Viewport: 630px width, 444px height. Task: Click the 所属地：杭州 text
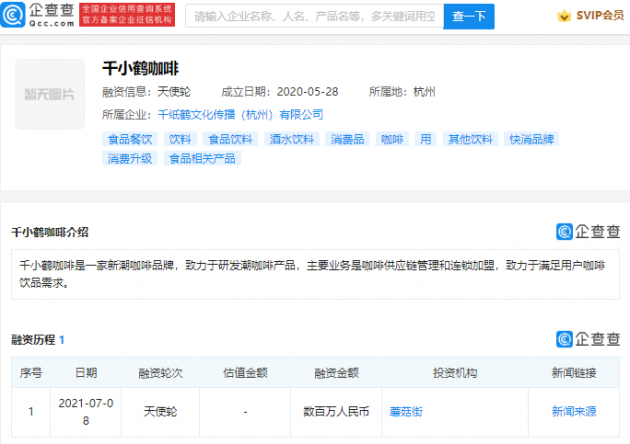point(402,92)
